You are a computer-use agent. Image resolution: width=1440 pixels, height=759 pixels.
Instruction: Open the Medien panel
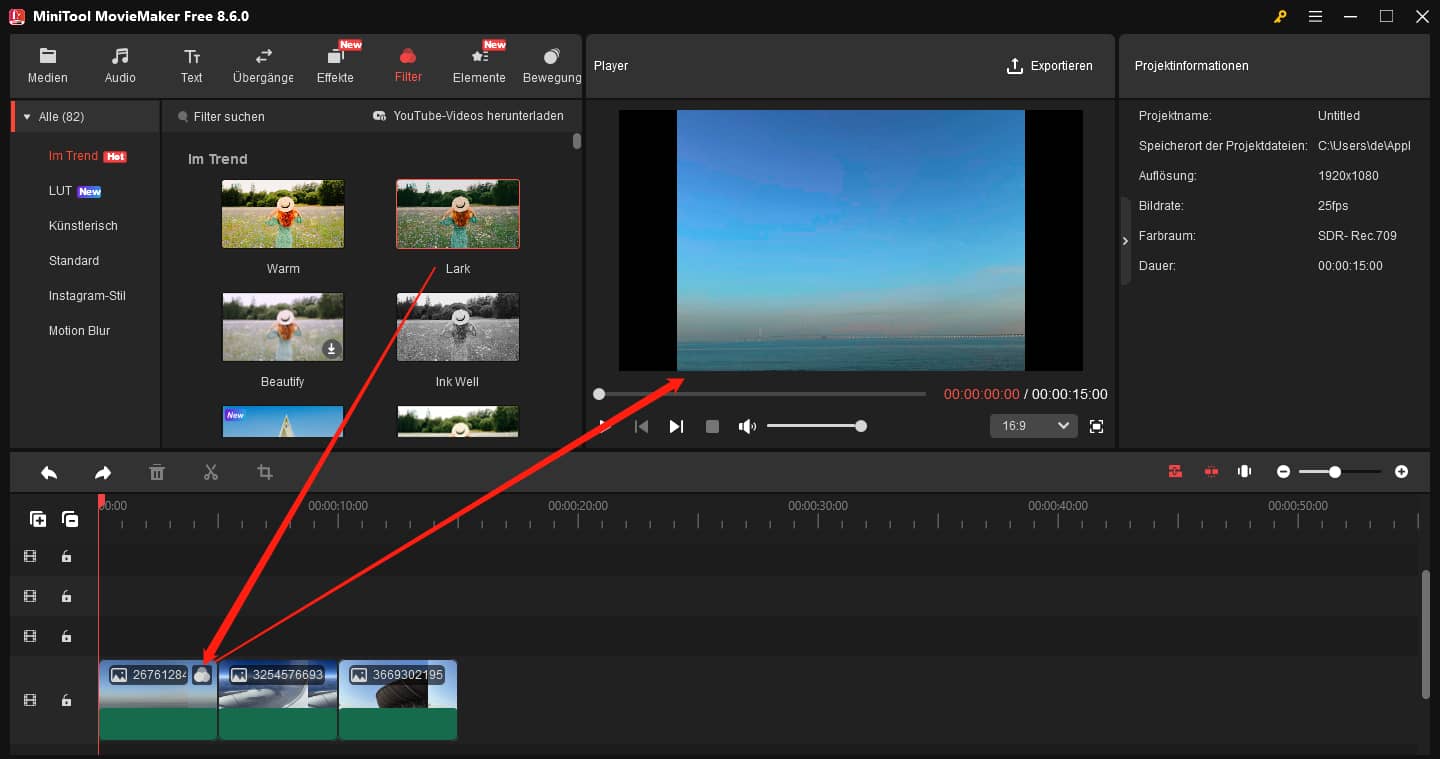47,65
